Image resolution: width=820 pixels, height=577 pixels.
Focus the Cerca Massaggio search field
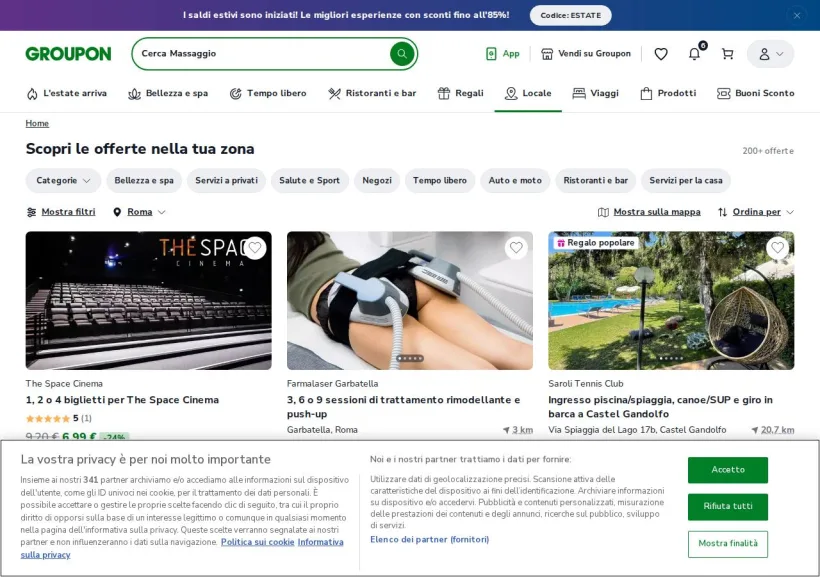click(x=261, y=53)
